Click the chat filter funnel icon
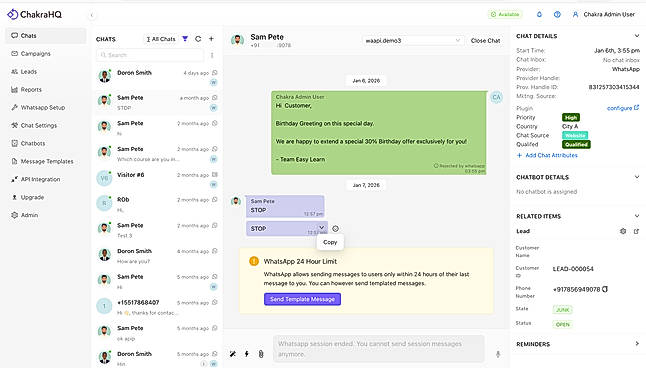The image size is (646, 368). [x=185, y=39]
